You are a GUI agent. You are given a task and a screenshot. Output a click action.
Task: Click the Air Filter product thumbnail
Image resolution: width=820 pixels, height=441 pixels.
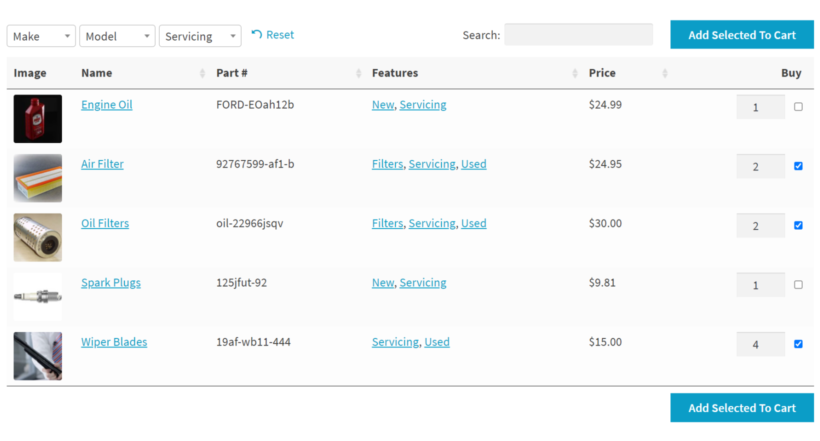[x=37, y=178]
